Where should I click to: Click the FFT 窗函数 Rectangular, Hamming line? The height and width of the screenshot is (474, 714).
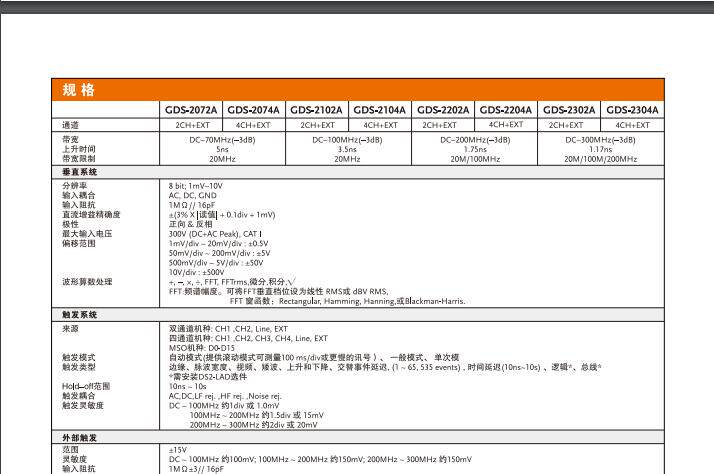click(347, 301)
